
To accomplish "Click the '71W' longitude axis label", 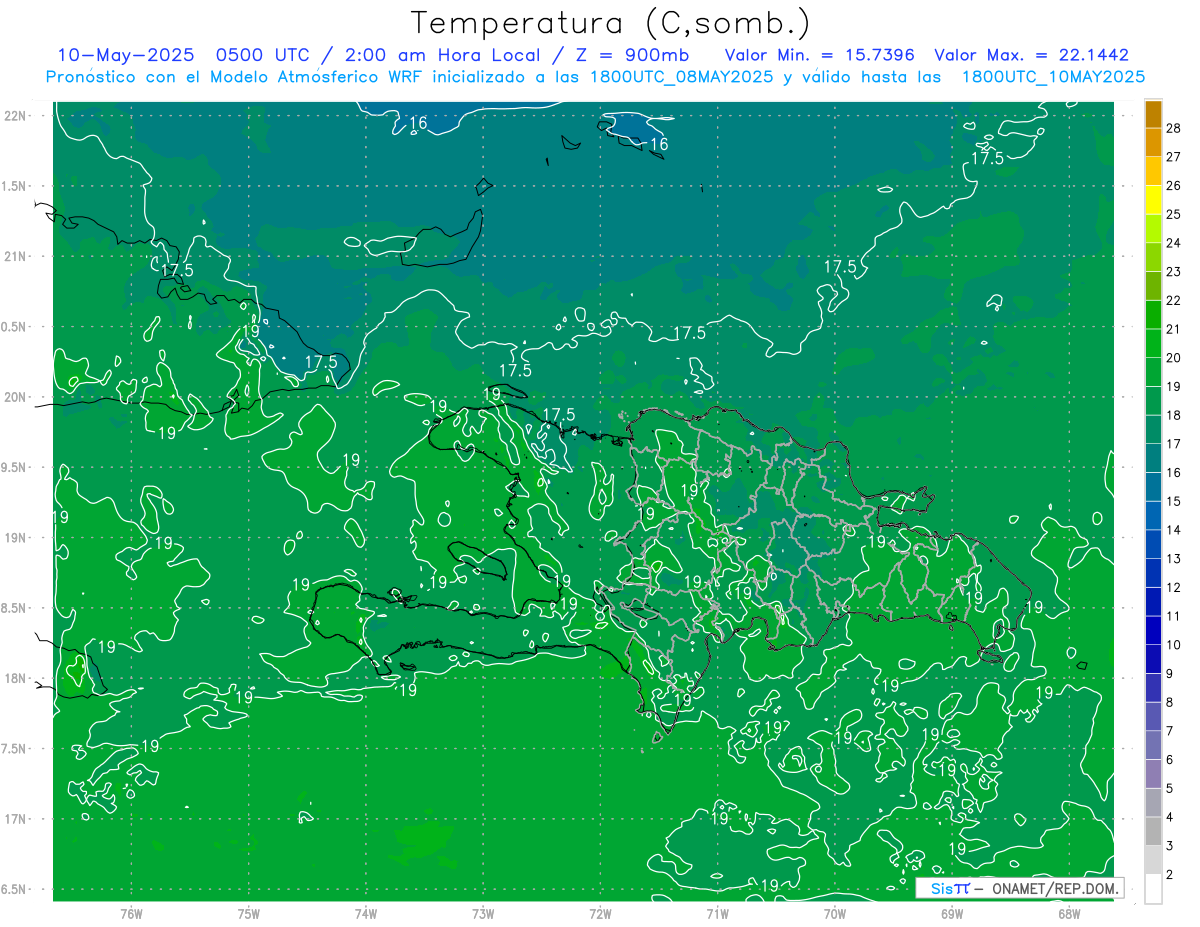I will point(717,914).
